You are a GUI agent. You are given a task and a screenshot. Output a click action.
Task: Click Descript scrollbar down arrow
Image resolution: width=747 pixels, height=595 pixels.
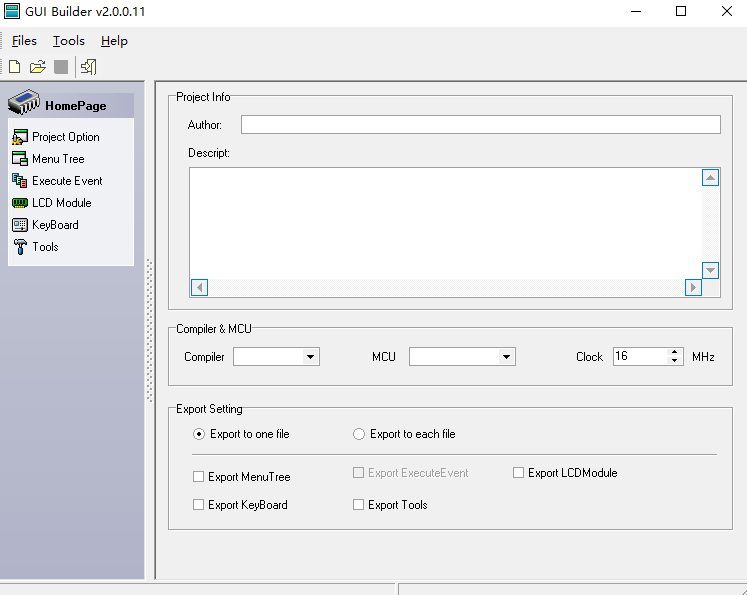pyautogui.click(x=710, y=270)
